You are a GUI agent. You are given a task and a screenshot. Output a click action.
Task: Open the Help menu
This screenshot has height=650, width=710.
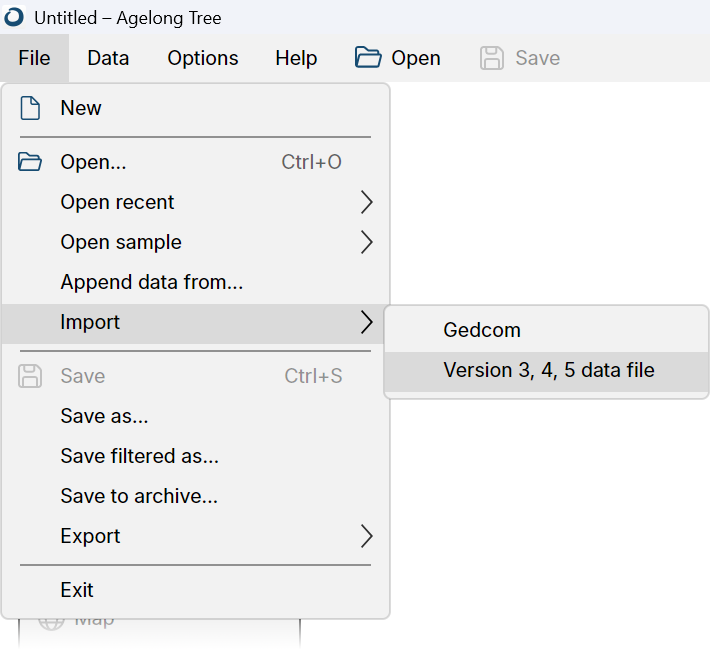point(296,58)
